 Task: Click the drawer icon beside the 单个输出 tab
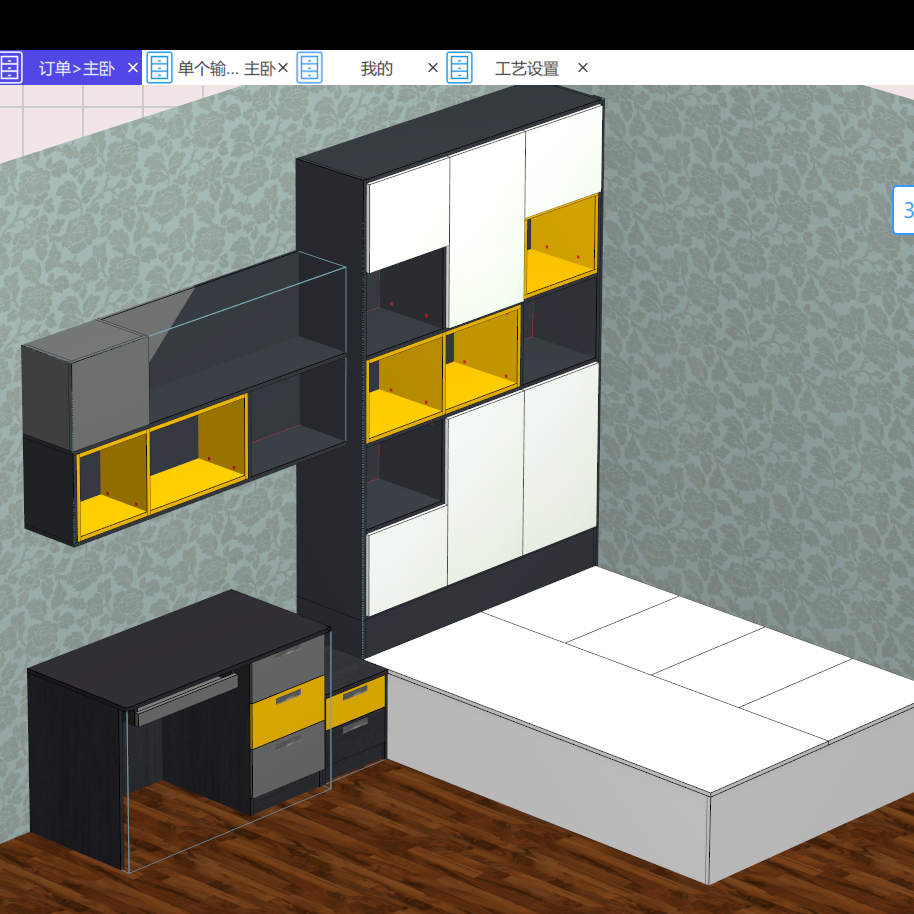(x=159, y=68)
